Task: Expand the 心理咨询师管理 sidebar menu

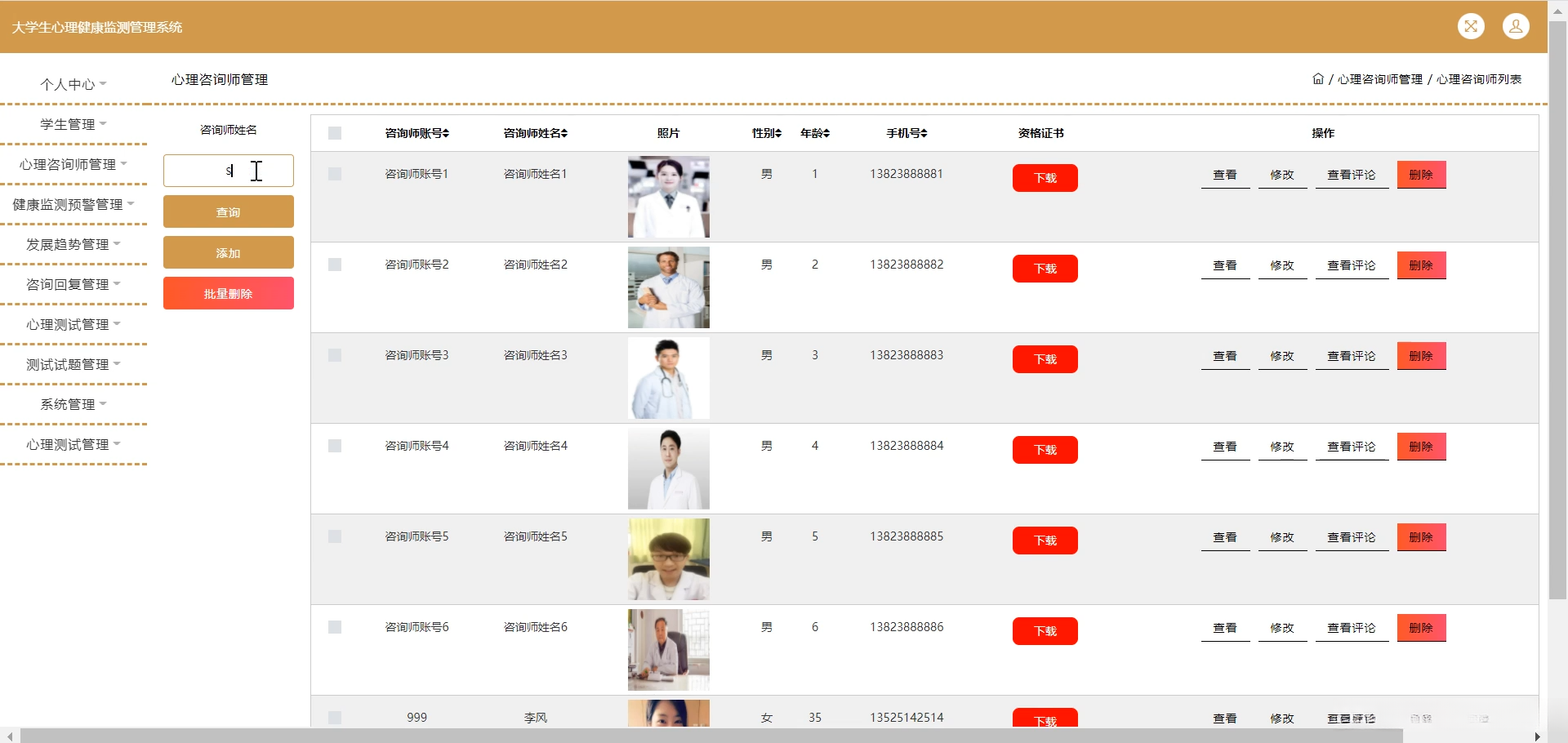Action: (x=73, y=164)
